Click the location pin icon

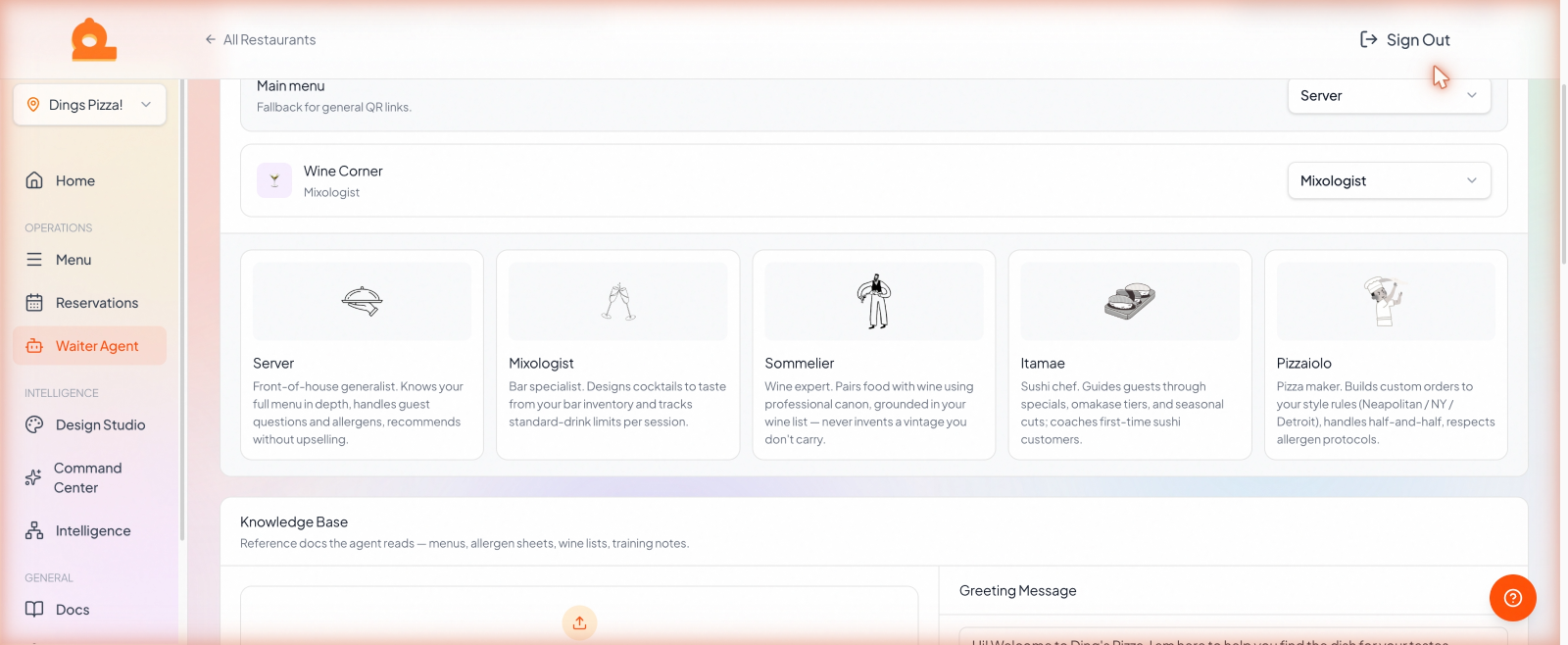point(33,105)
